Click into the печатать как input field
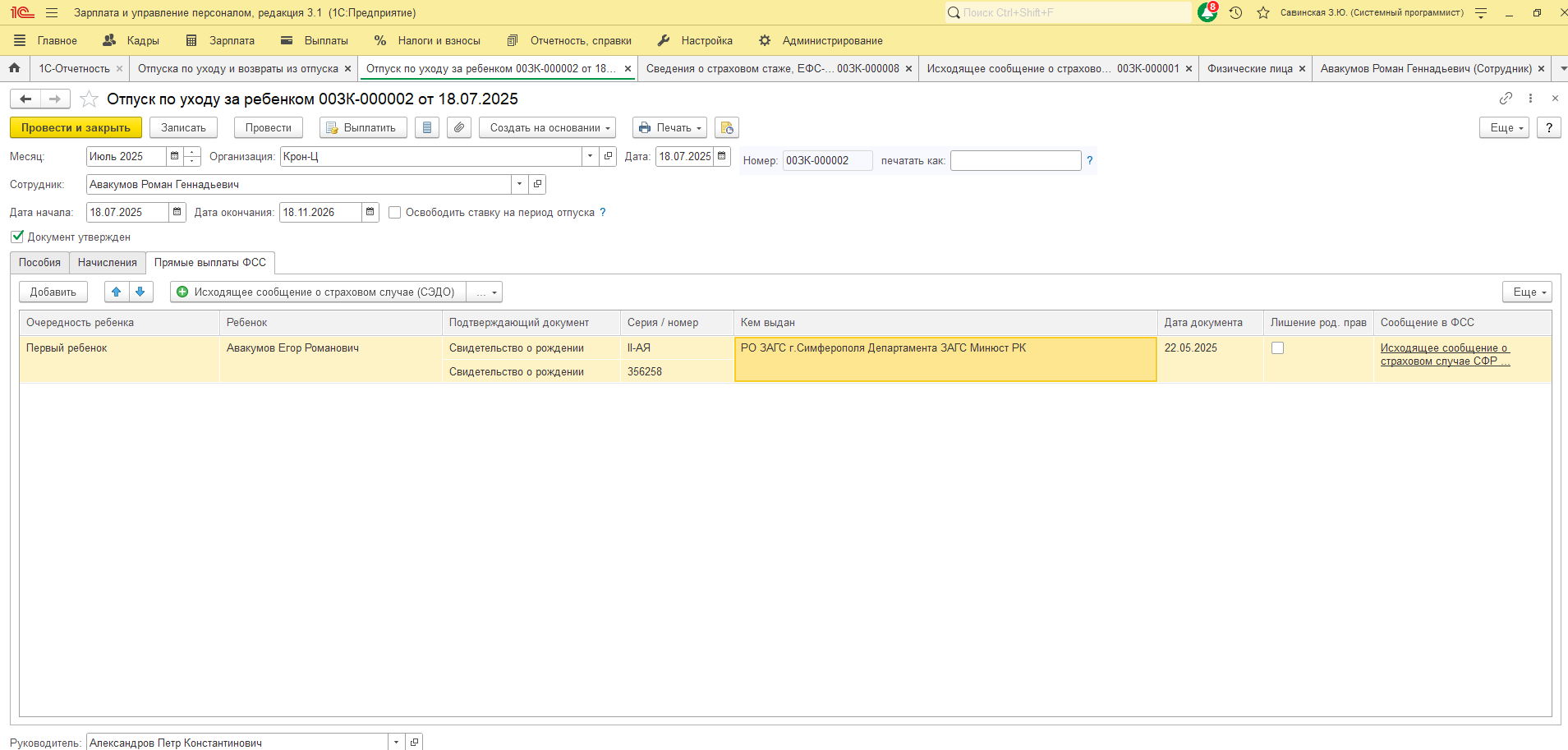This screenshot has height=750, width=1568. (1015, 160)
